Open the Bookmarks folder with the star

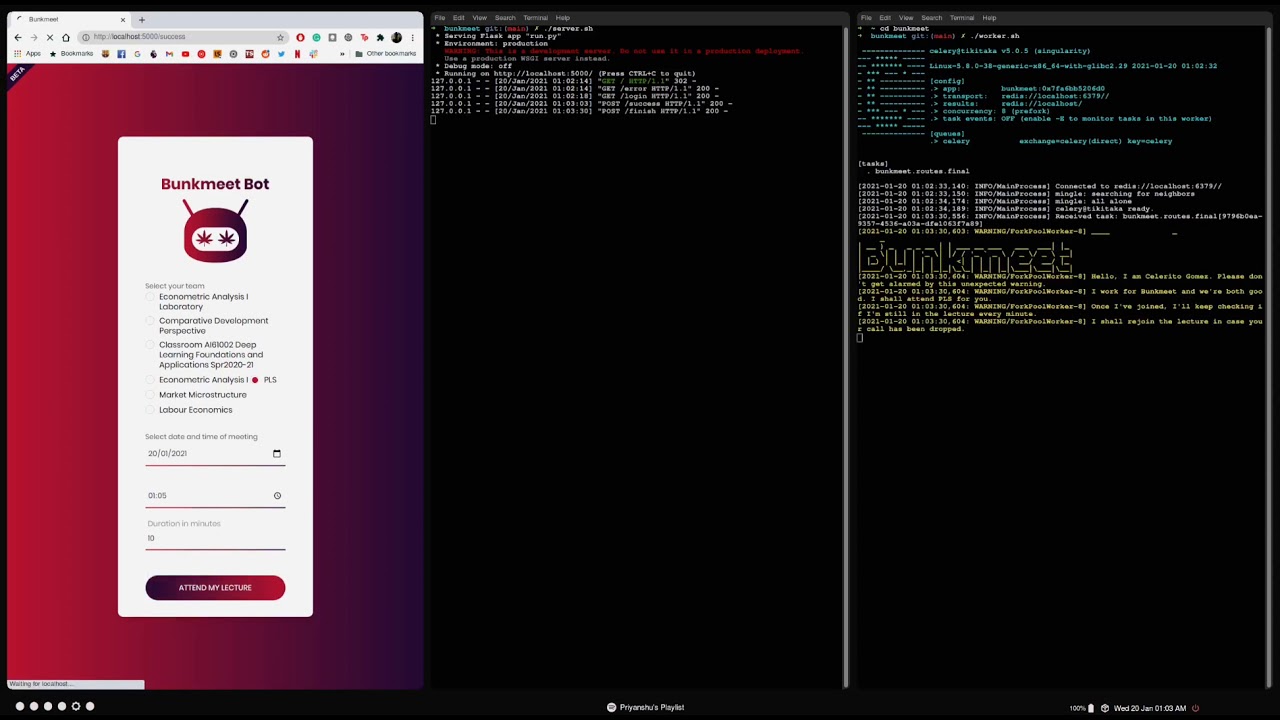coord(71,53)
